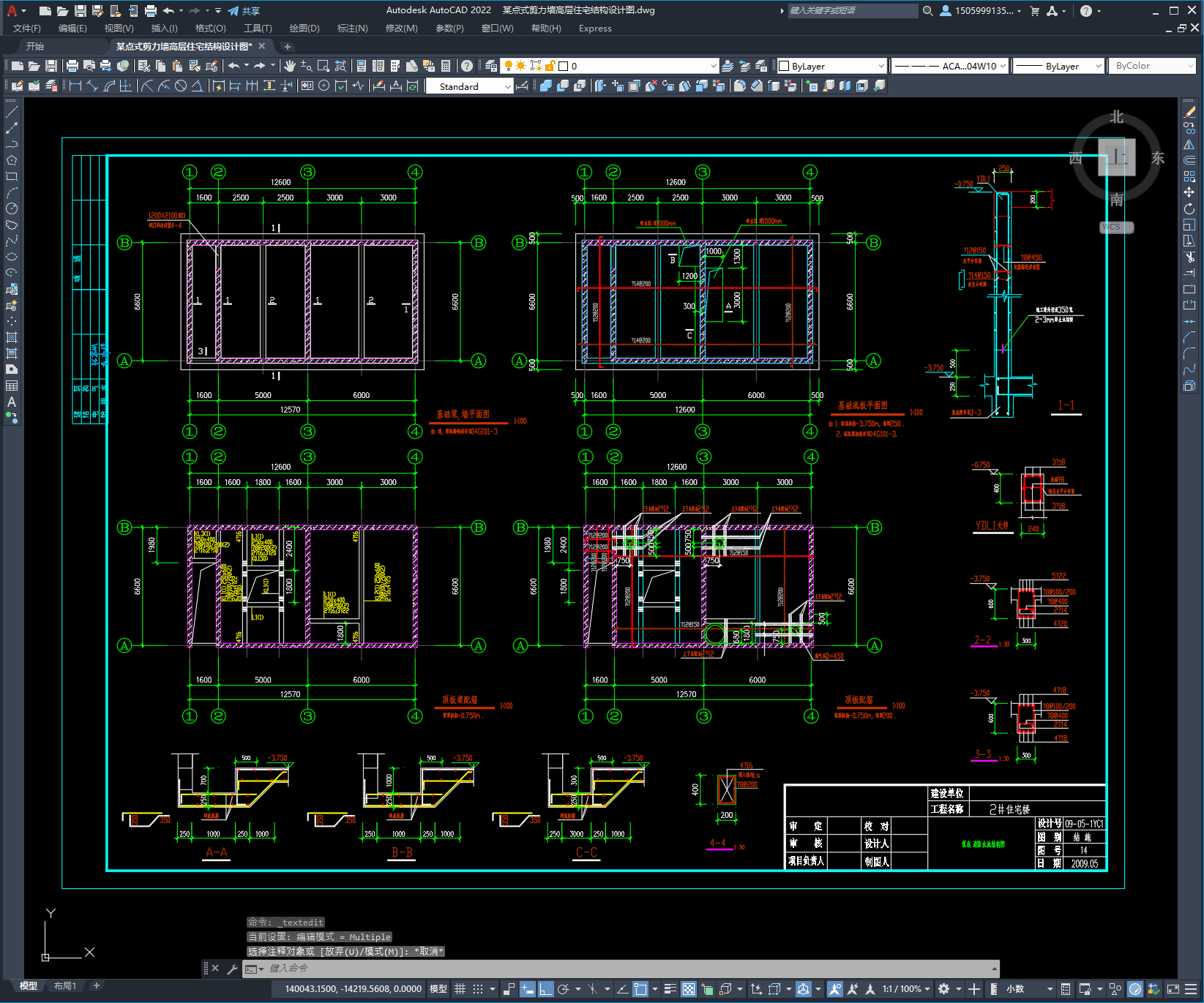The height and width of the screenshot is (1003, 1204).
Task: Select the Aligned dimension tool
Action: (92, 86)
